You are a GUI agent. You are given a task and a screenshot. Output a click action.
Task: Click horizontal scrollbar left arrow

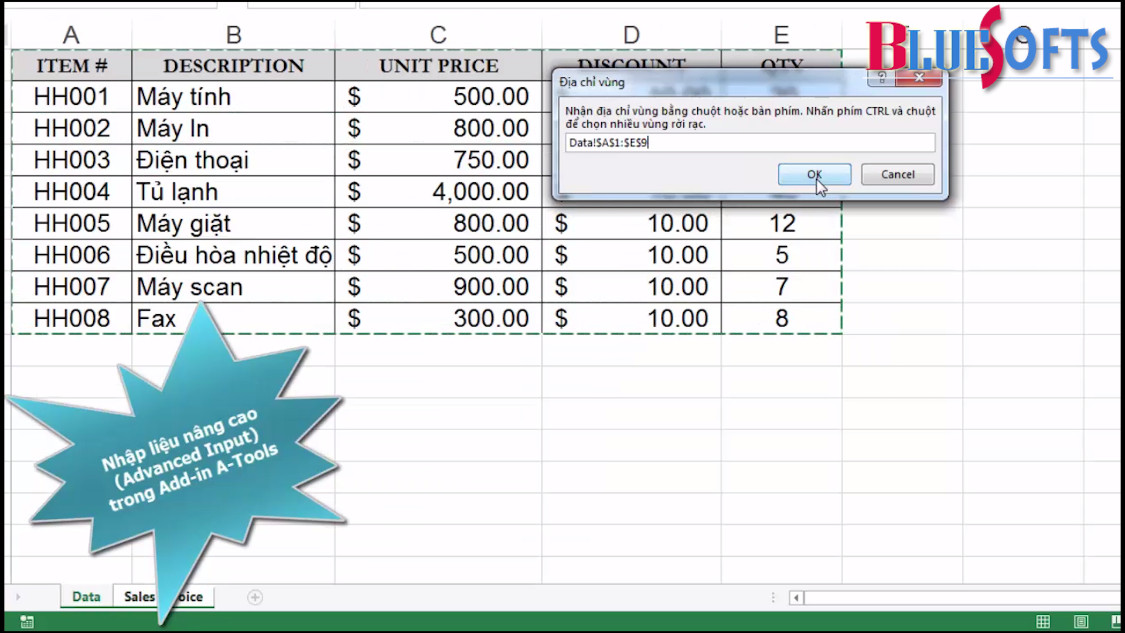pos(796,598)
